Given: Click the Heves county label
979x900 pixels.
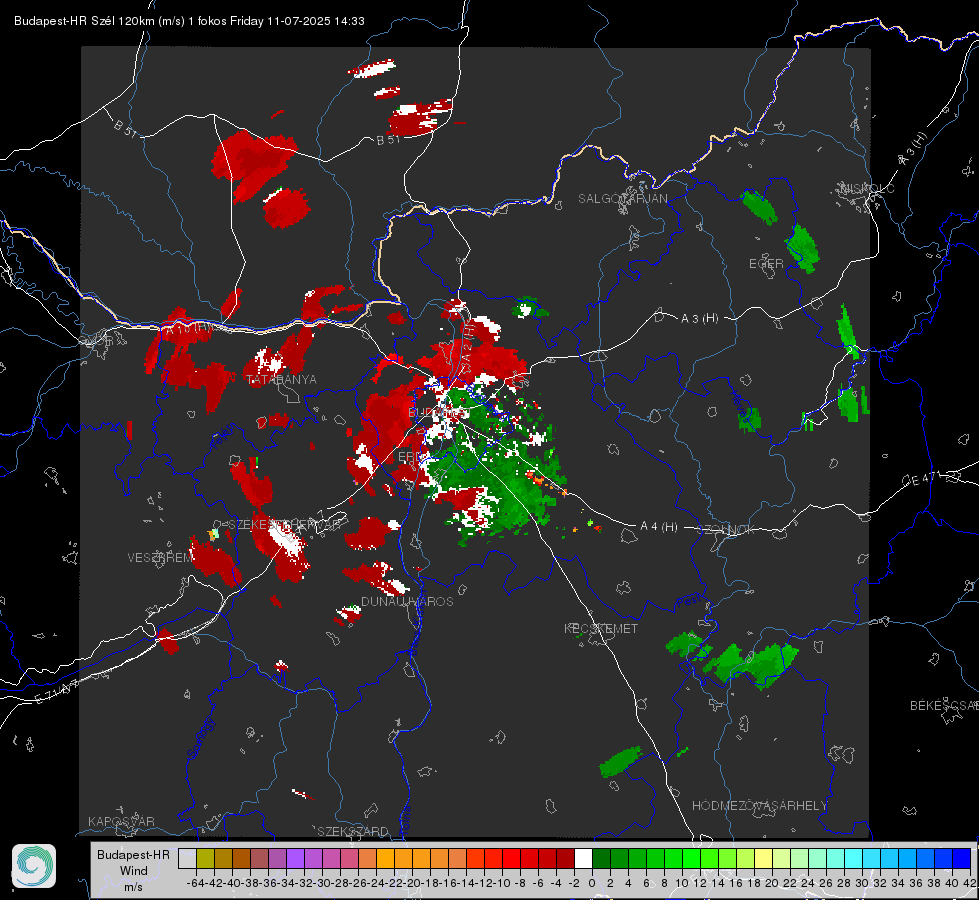Looking at the screenshot, I should (740, 404).
